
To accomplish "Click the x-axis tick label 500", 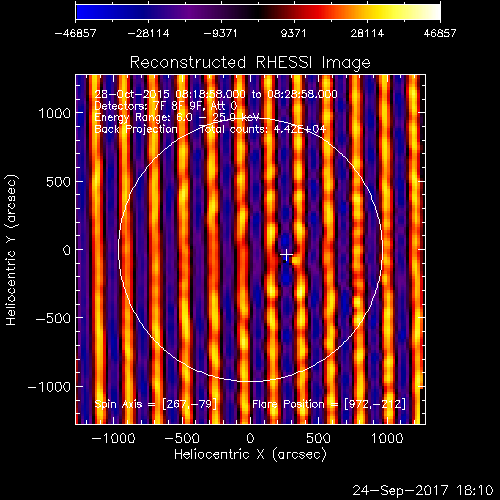I will [318, 438].
